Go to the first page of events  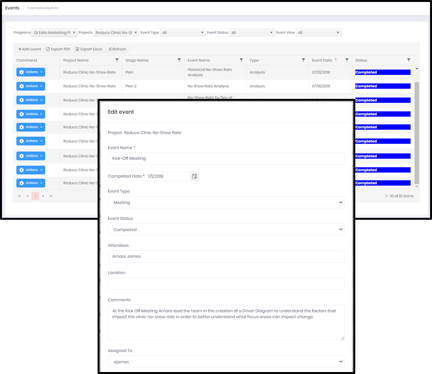19,196
